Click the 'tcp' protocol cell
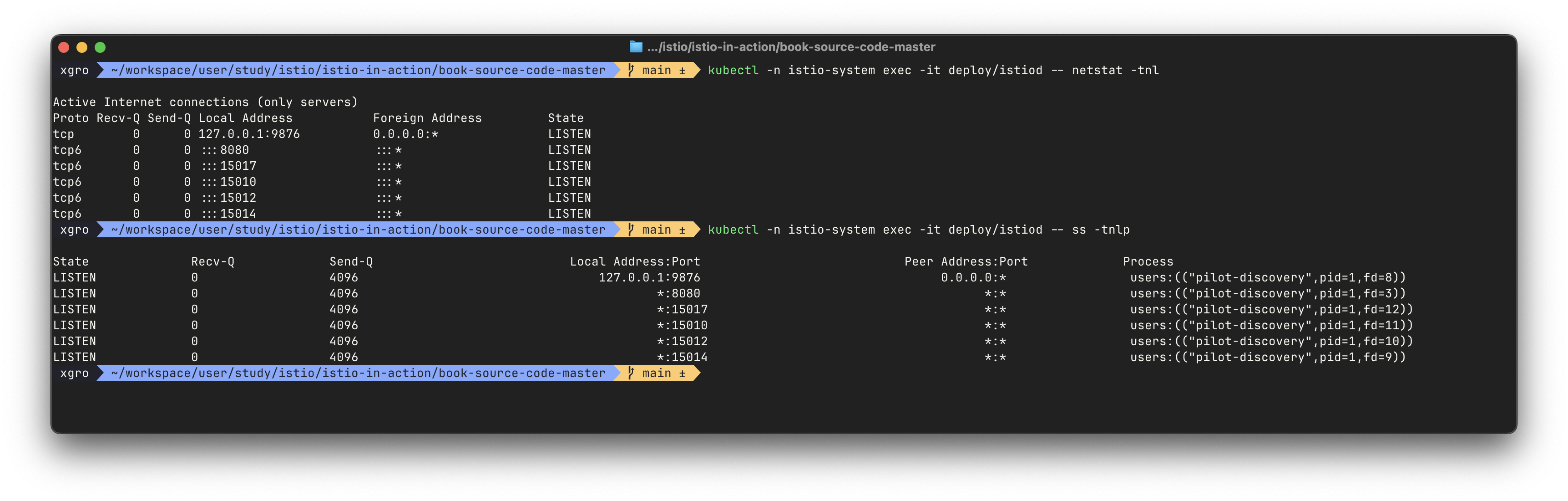This screenshot has width=1568, height=501. [x=63, y=133]
